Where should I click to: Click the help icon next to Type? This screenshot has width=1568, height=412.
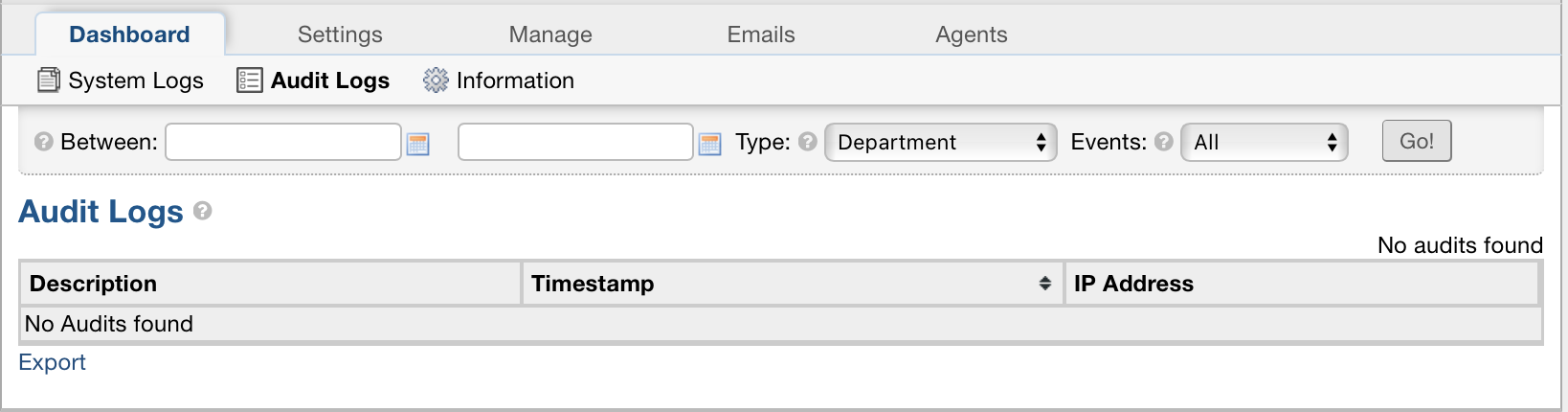click(x=808, y=142)
